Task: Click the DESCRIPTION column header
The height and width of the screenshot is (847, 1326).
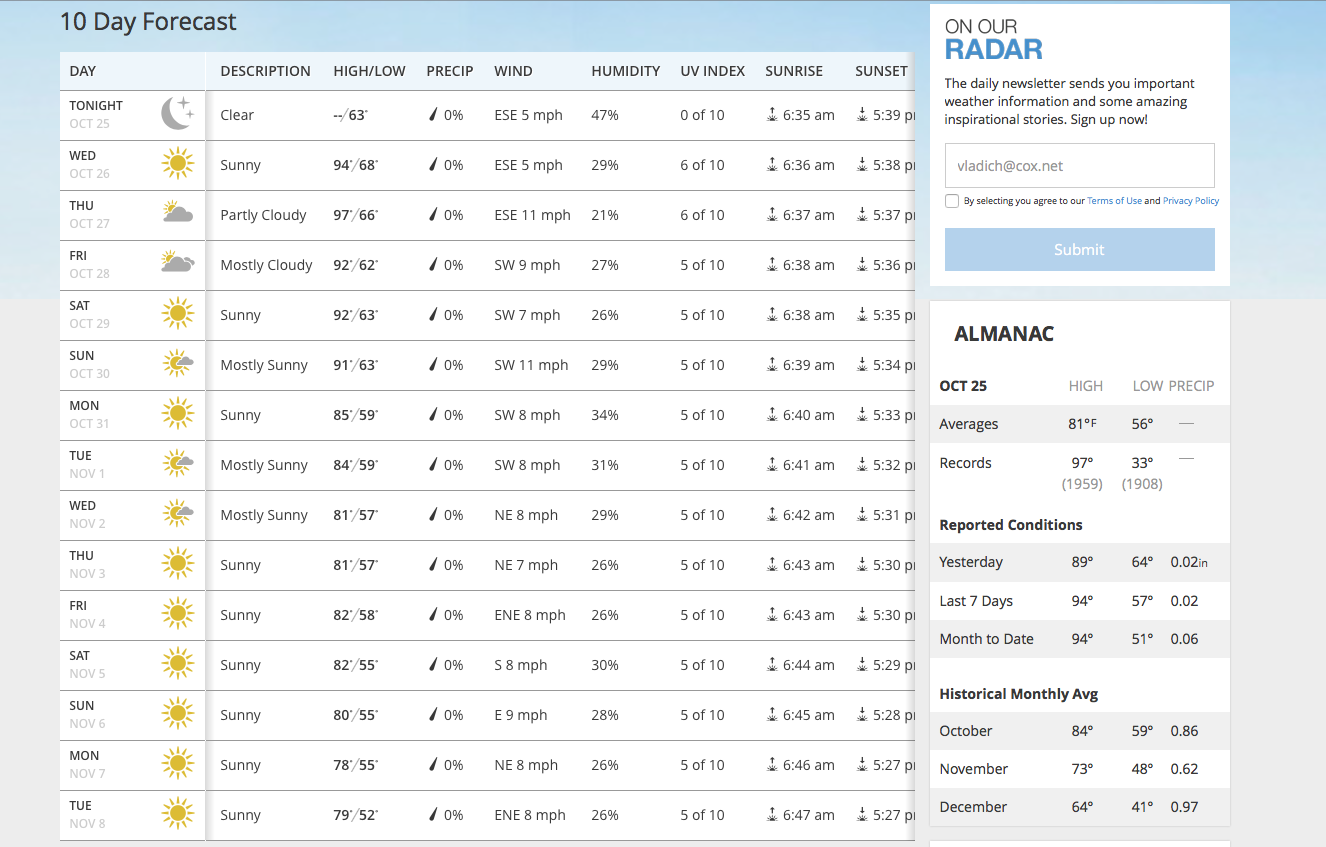Action: (265, 71)
